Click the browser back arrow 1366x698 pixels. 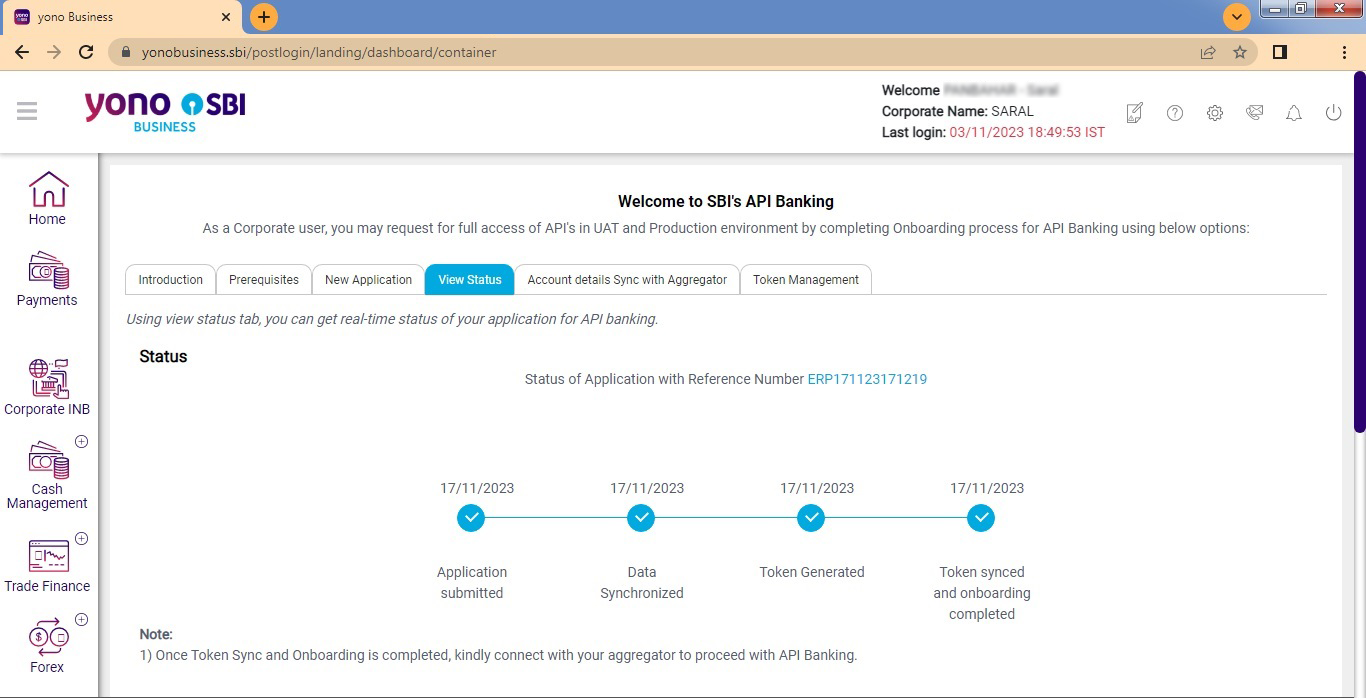pyautogui.click(x=22, y=52)
